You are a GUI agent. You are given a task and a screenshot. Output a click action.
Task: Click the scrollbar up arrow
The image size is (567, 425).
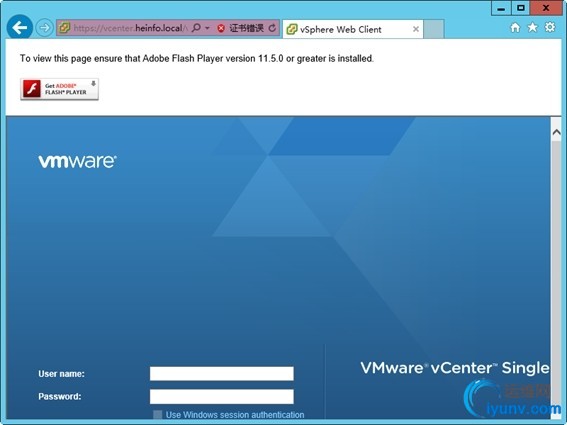tap(557, 132)
